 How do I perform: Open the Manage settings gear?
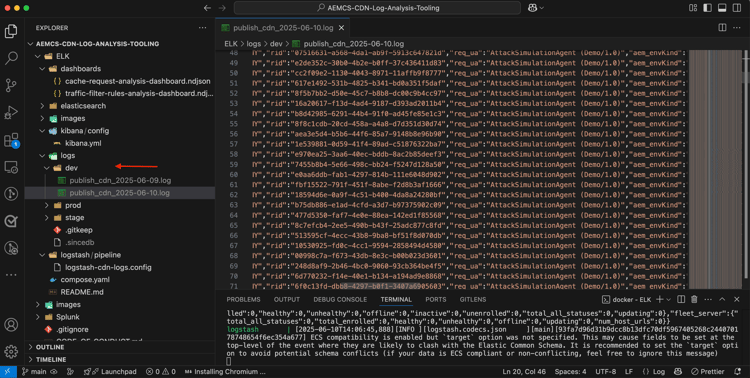pos(11,351)
